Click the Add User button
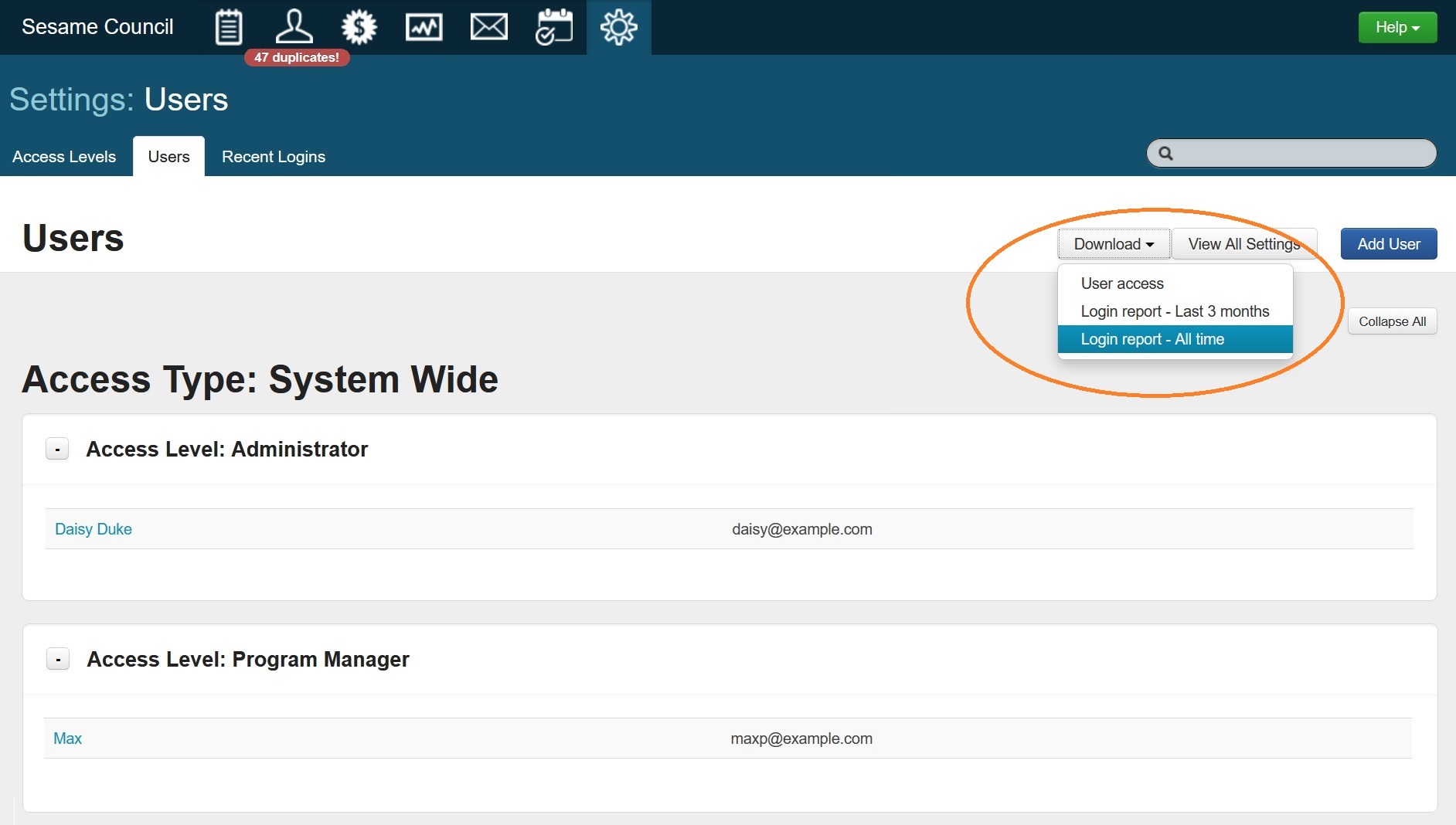Viewport: 1456px width, 825px height. 1388,244
